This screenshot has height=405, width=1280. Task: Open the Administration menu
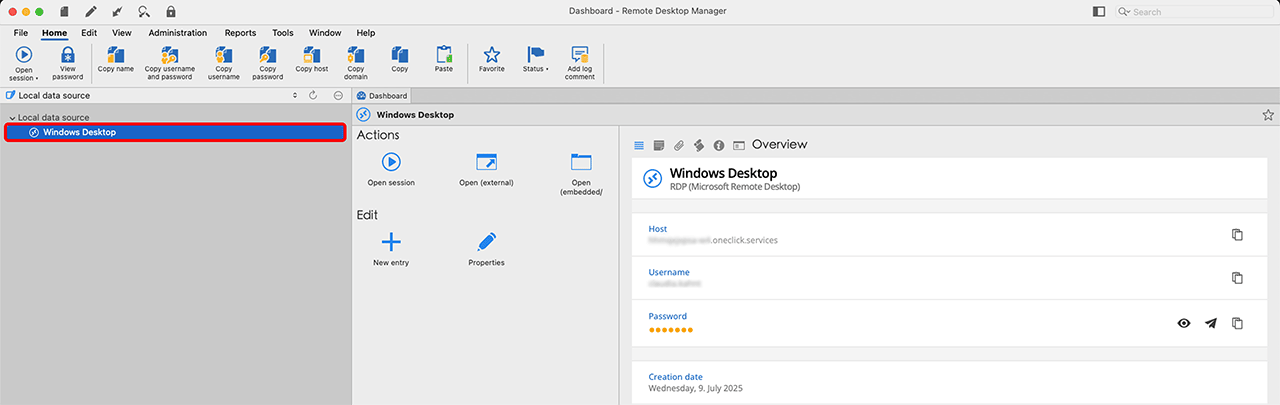coord(177,33)
